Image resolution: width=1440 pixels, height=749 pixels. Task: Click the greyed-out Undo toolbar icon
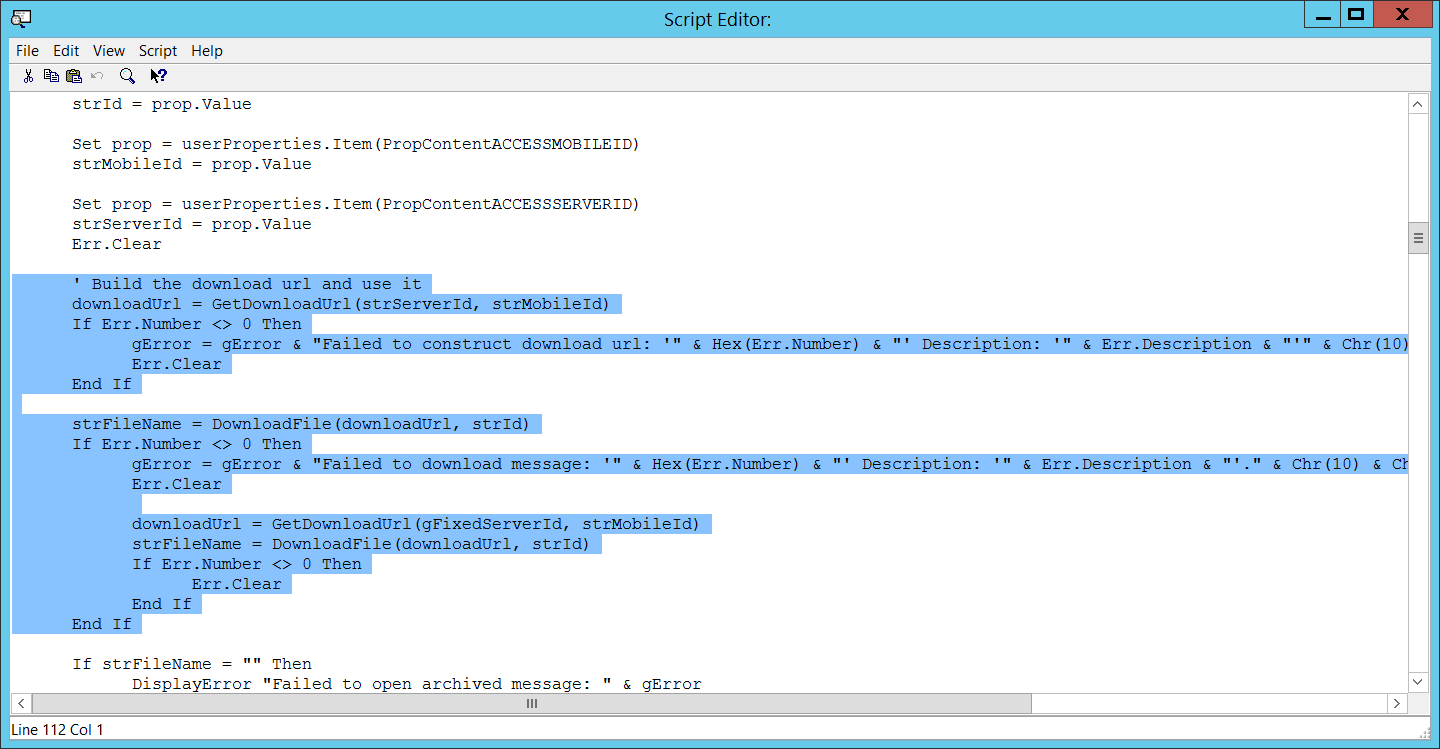tap(97, 76)
